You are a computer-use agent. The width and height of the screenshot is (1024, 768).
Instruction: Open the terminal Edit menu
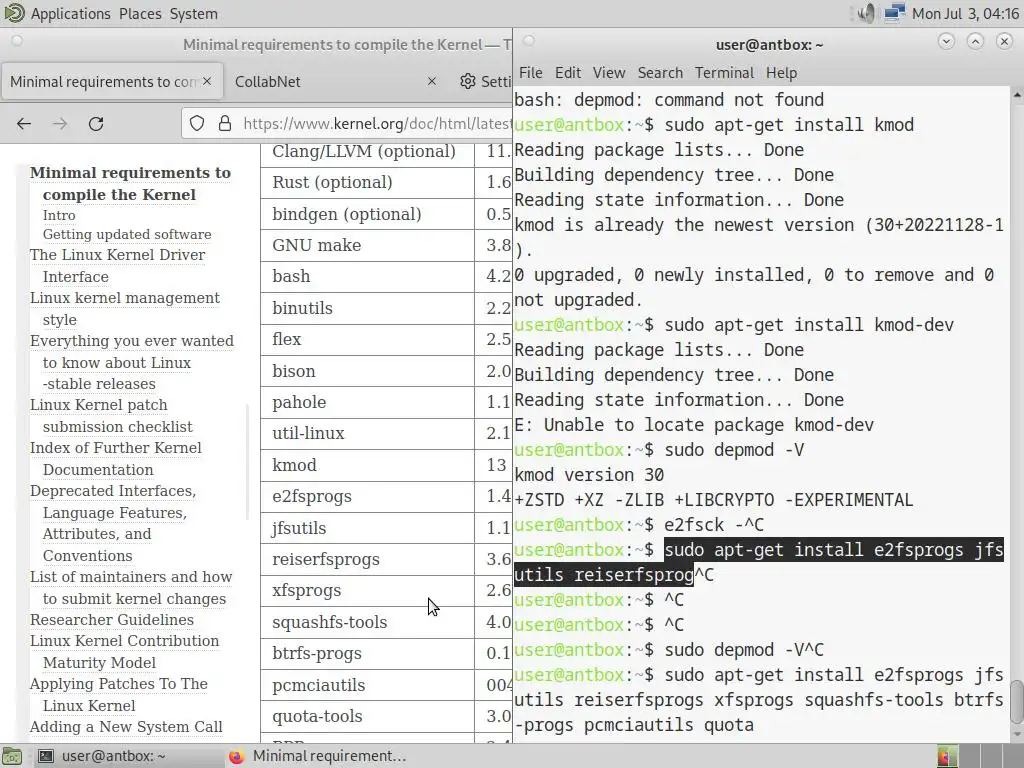tap(568, 72)
